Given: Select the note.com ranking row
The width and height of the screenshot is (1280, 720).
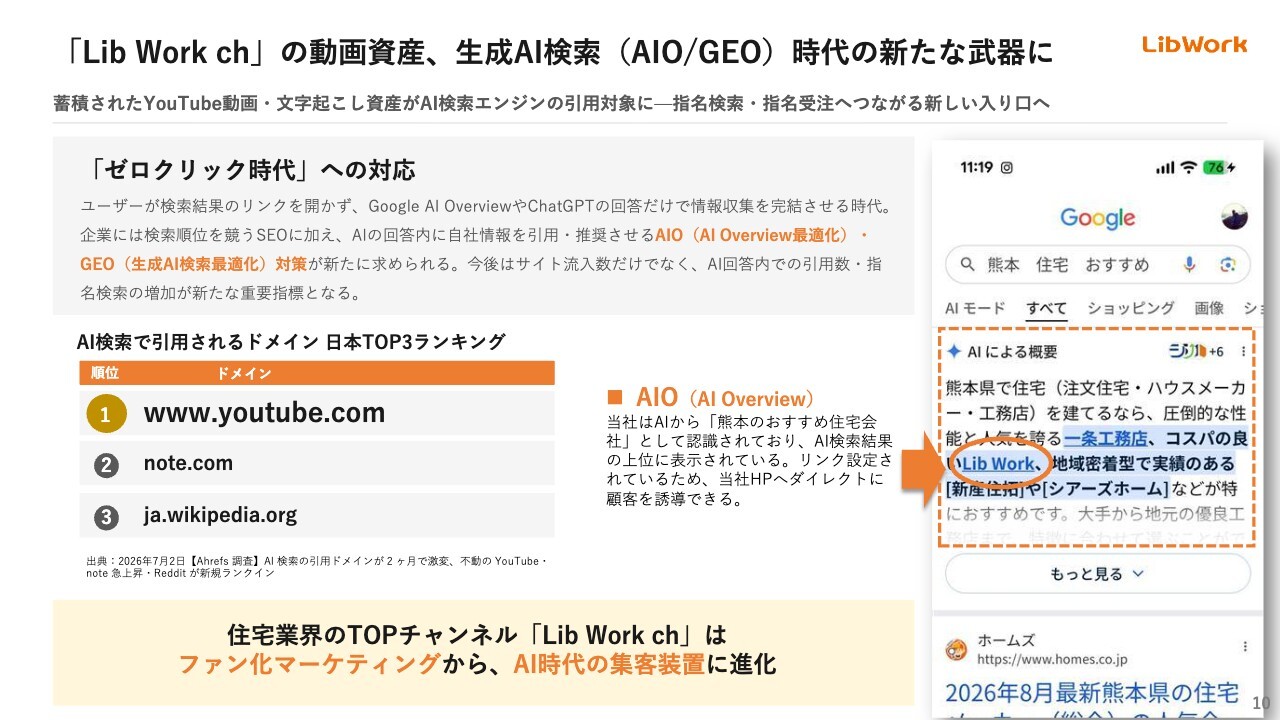Looking at the screenshot, I should (317, 464).
